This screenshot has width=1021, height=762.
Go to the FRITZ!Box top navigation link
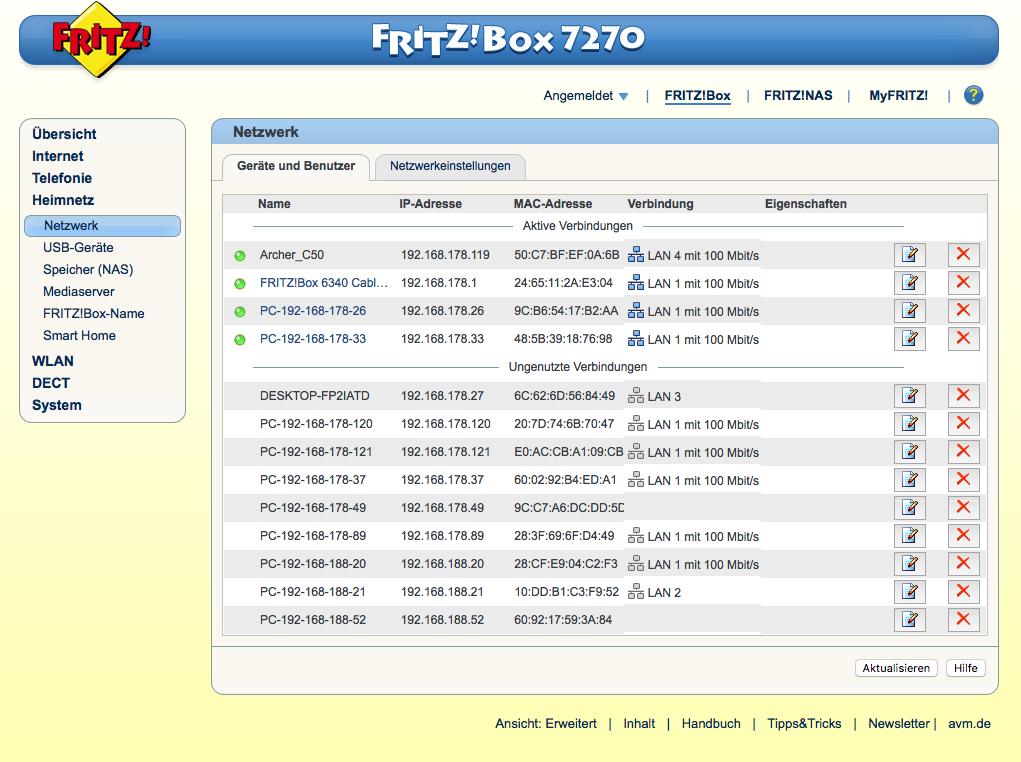697,96
